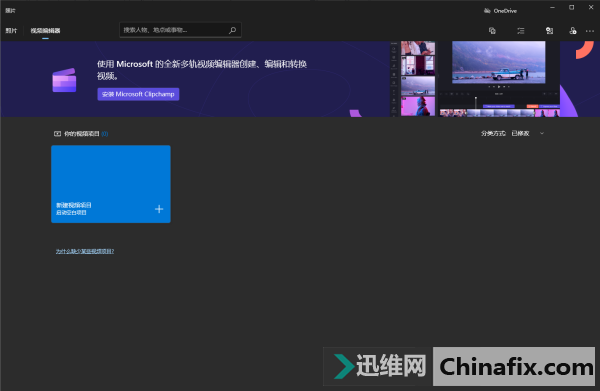Click the Install Microsoft Clipchamp button
Screen dimensions: 600x391
(138, 94)
